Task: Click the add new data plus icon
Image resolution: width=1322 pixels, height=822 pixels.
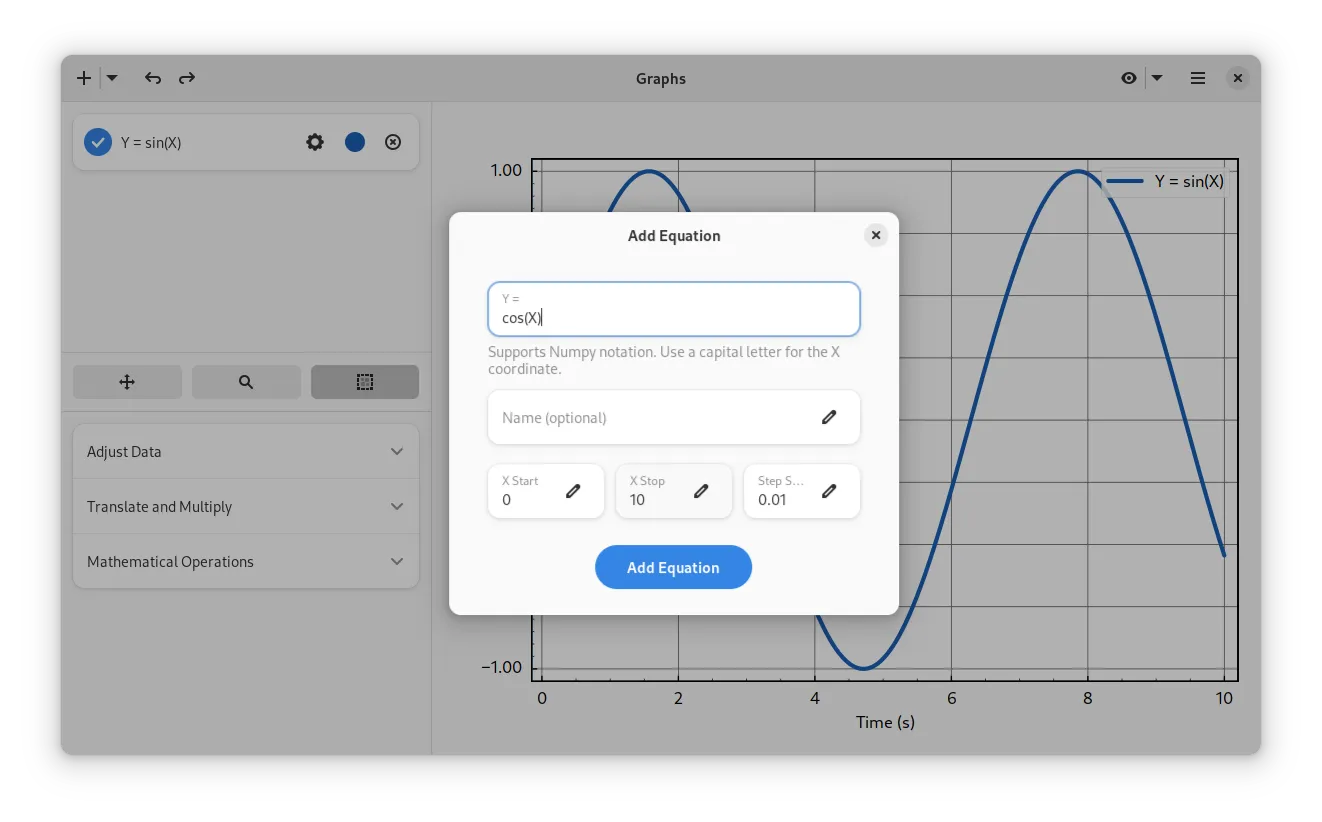Action: (84, 78)
